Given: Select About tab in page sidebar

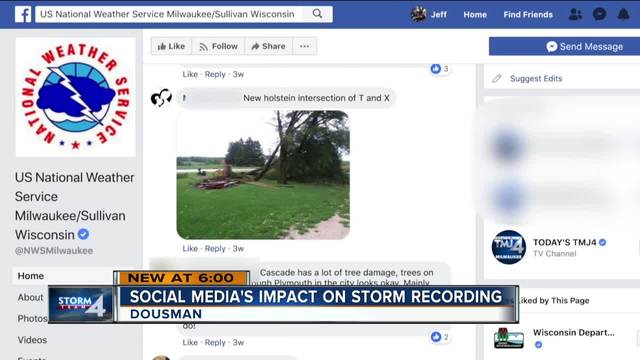Looking at the screenshot, I should click(30, 298).
